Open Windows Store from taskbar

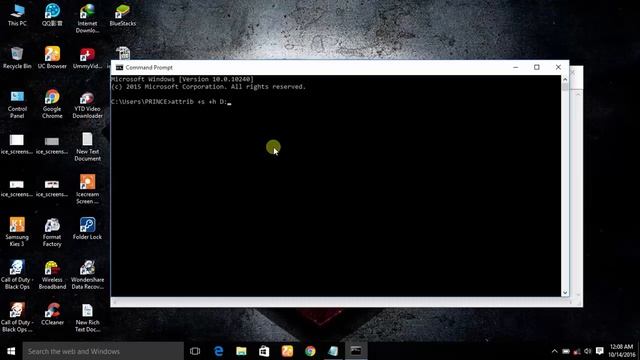coord(264,351)
